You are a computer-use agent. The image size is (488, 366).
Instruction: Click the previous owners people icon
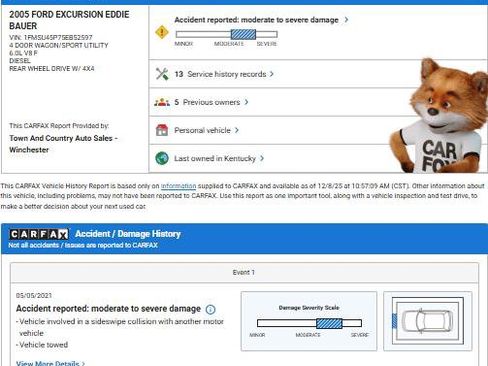click(162, 102)
